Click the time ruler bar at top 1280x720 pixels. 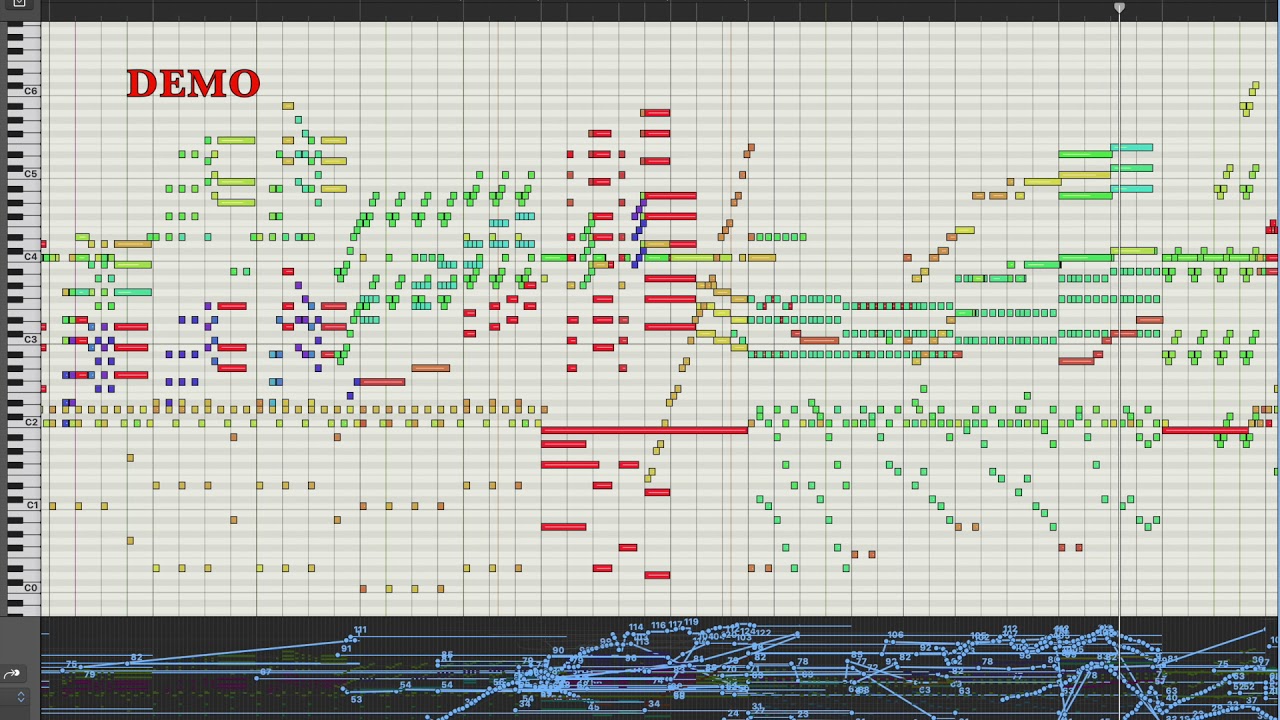[660, 9]
